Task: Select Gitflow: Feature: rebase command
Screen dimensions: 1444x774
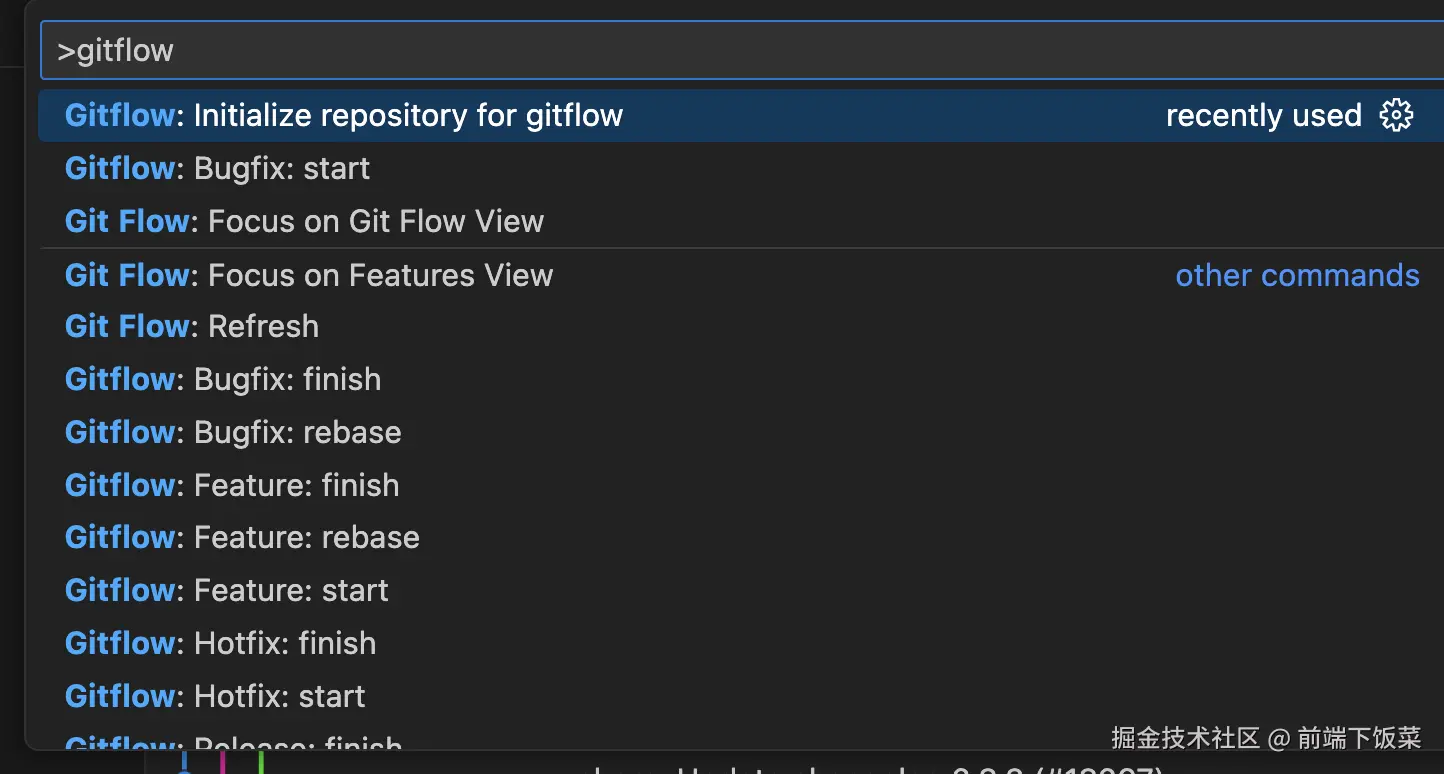Action: click(x=242, y=537)
